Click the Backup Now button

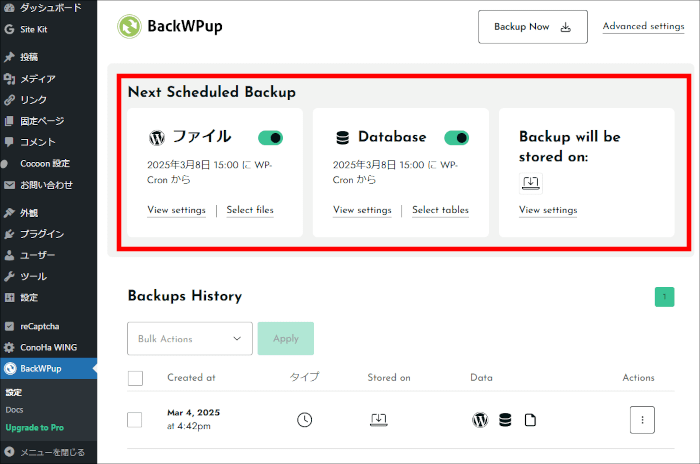(x=533, y=27)
